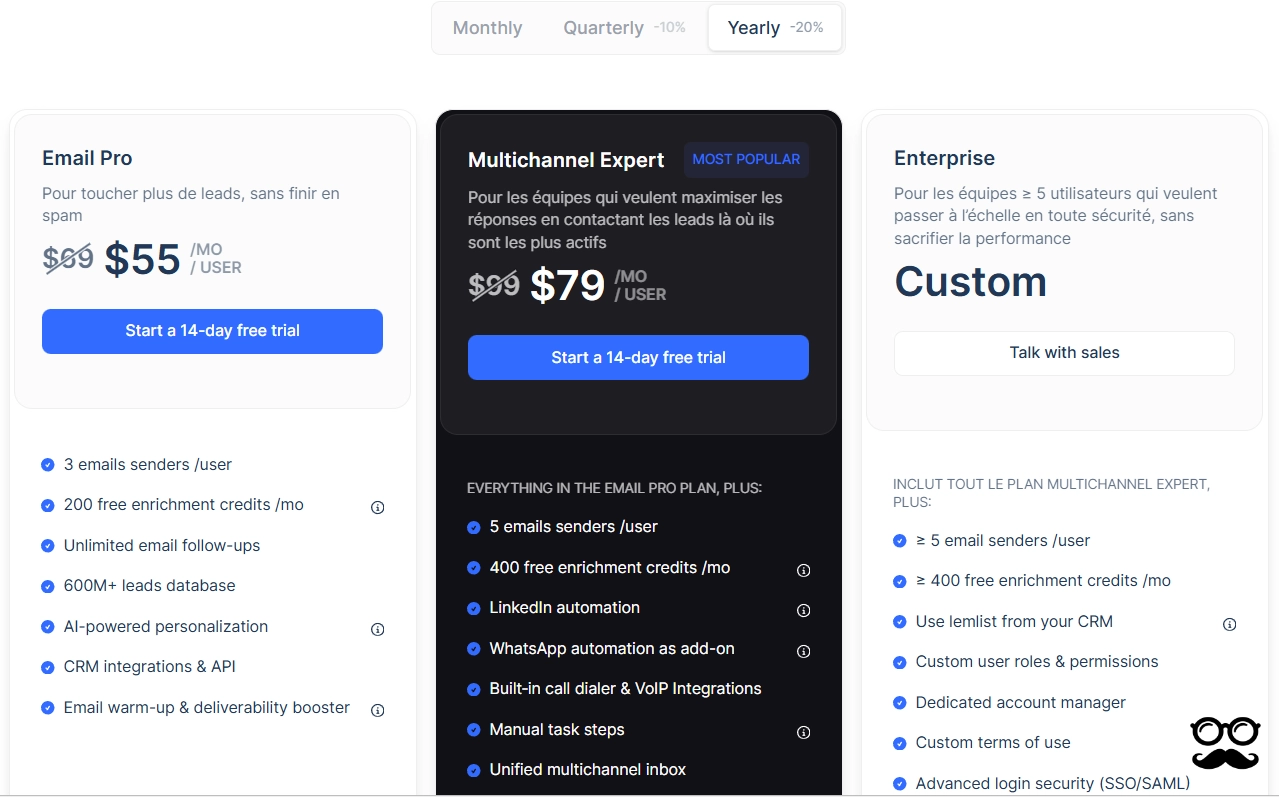Click the info icon beside Email warm-up & deliverability booster
This screenshot has height=797, width=1279.
pyautogui.click(x=377, y=710)
